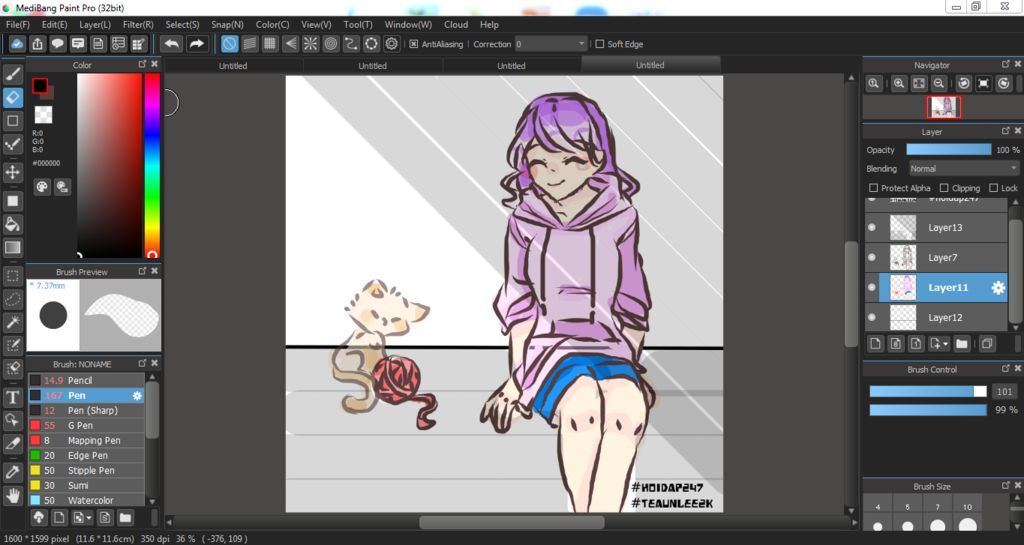
Task: Select the G Pen brush
Action: (86, 426)
